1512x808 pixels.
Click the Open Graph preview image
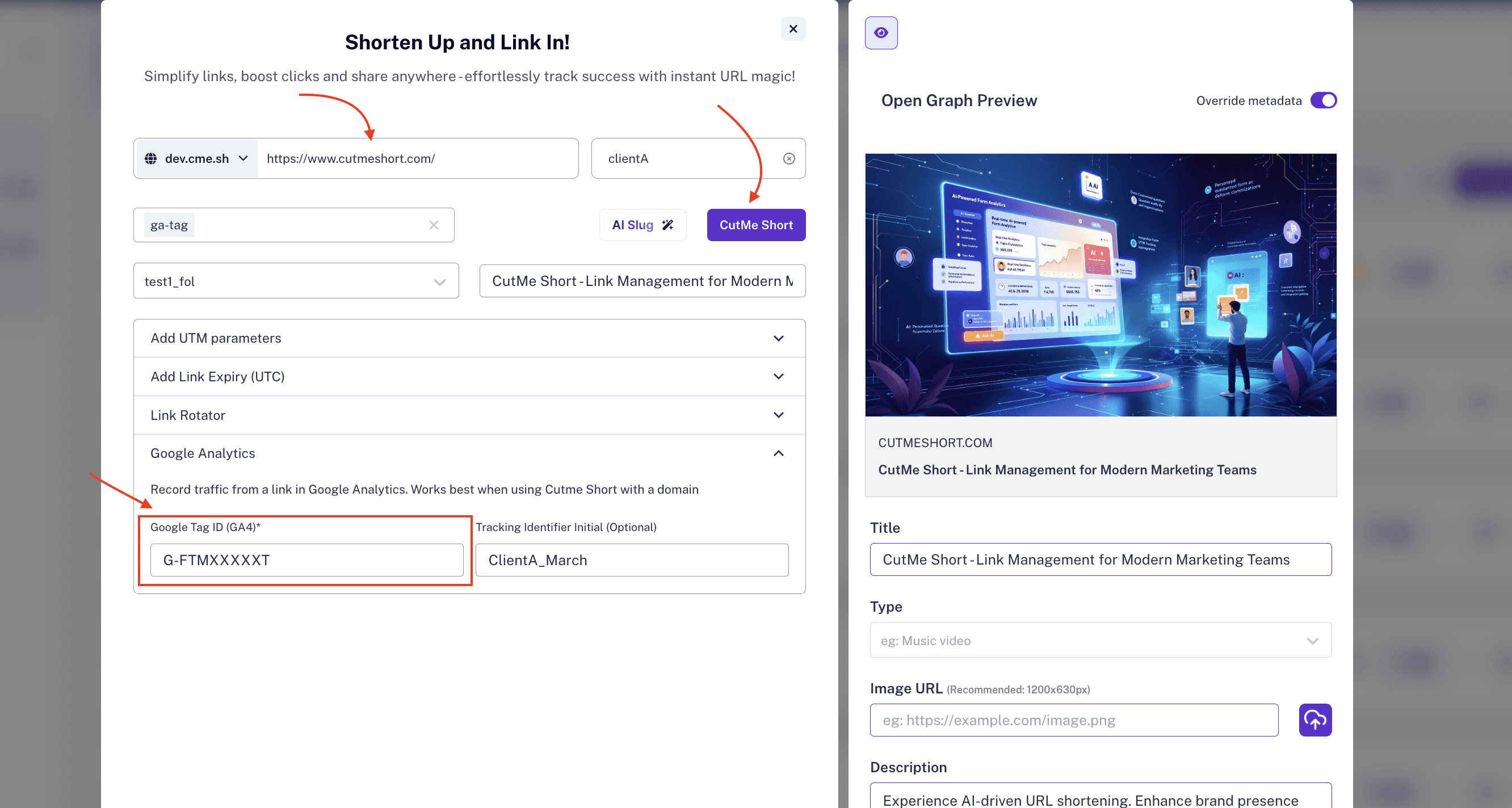tap(1100, 285)
